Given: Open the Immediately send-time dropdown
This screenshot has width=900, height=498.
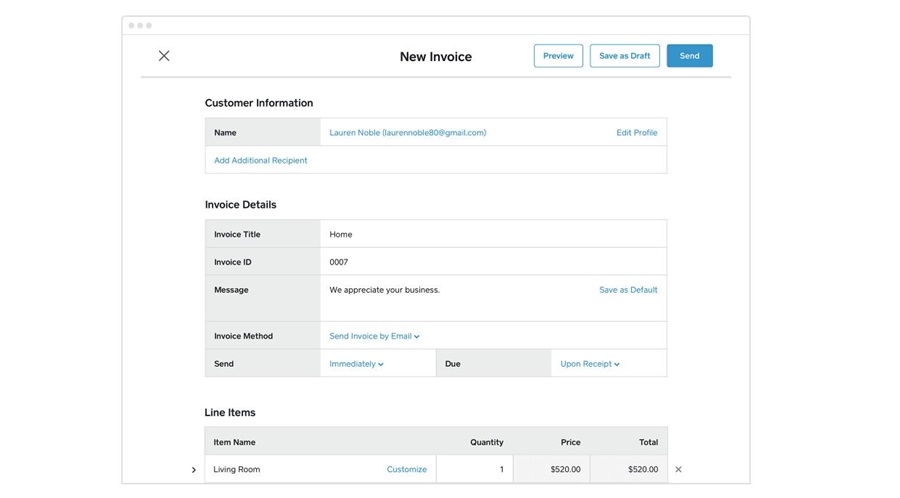Looking at the screenshot, I should click(356, 364).
